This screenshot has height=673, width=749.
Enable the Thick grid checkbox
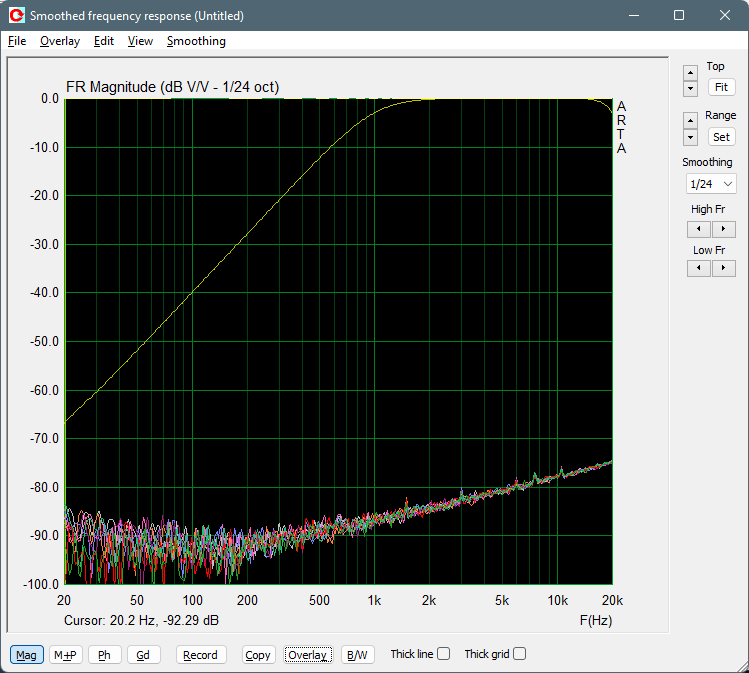click(x=520, y=653)
